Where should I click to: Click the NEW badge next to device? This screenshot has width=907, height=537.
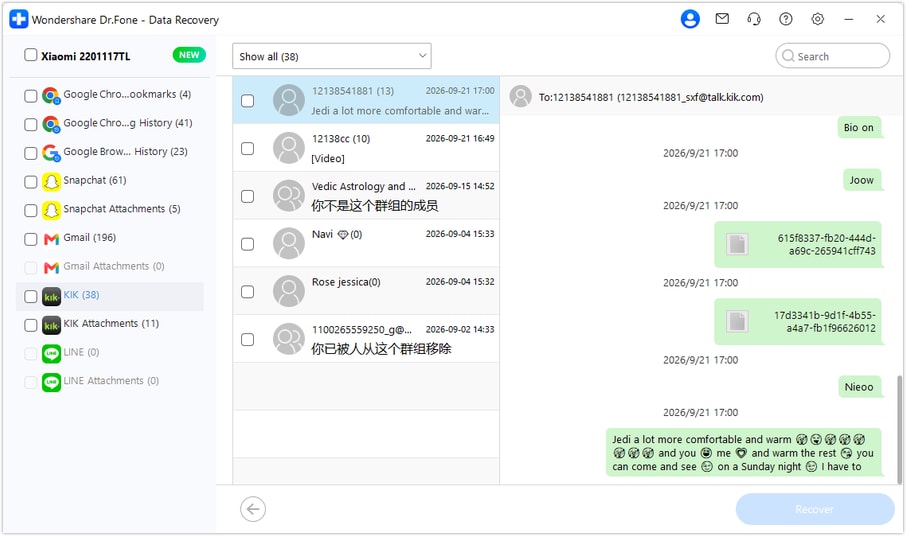189,55
